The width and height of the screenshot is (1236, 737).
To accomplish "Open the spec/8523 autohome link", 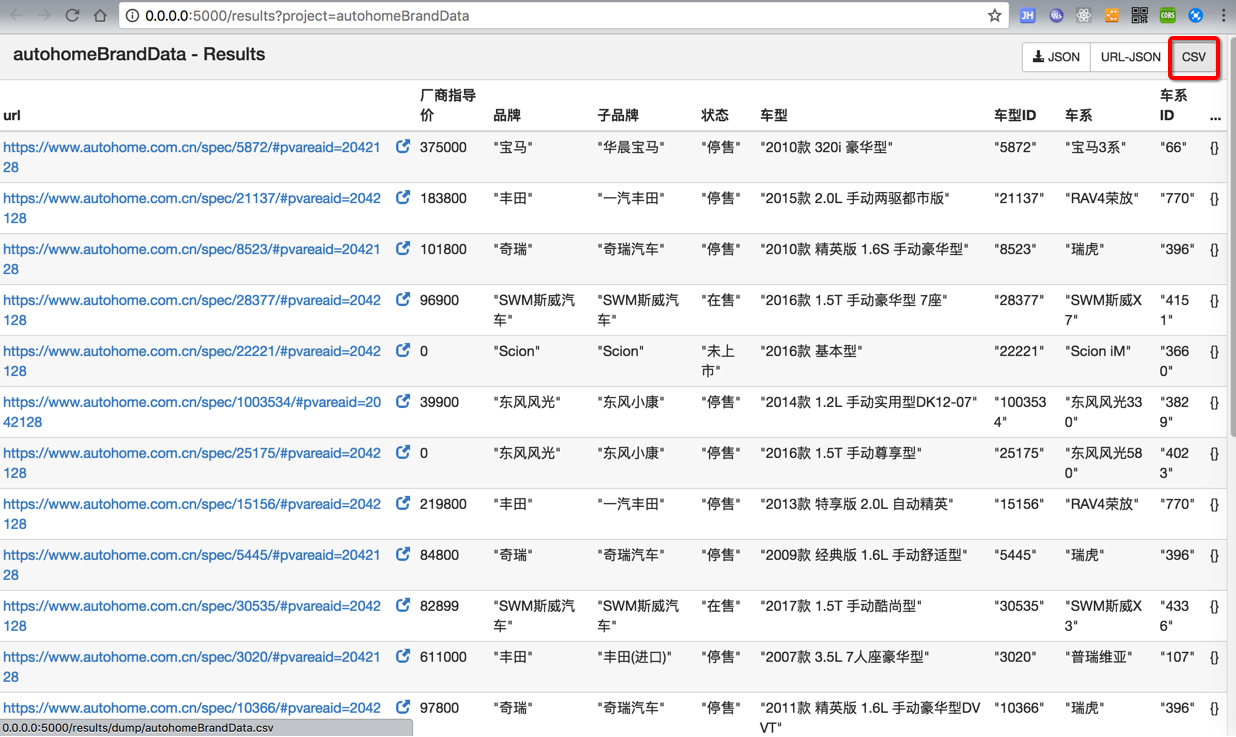I will 192,259.
